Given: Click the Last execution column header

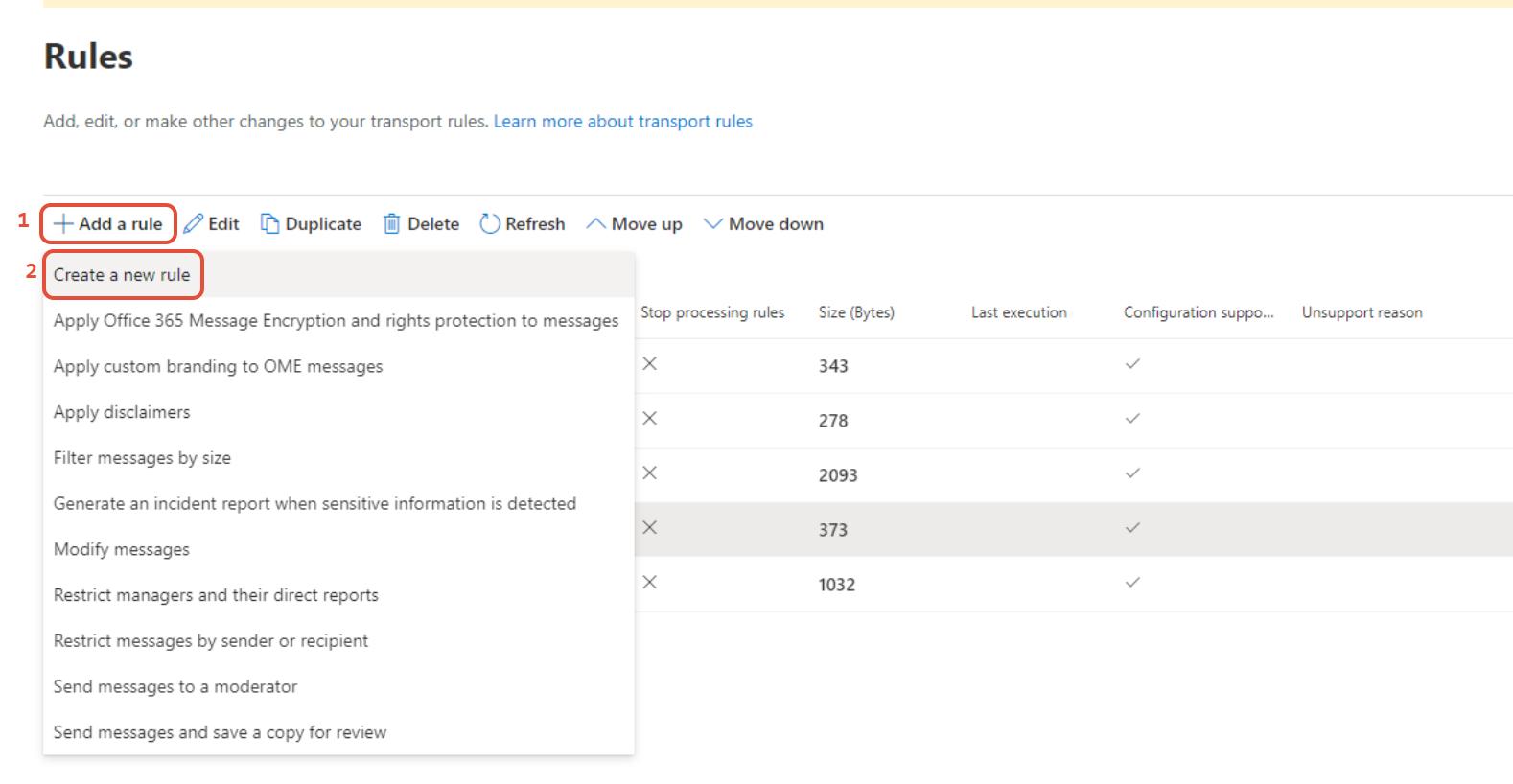Looking at the screenshot, I should (1019, 312).
